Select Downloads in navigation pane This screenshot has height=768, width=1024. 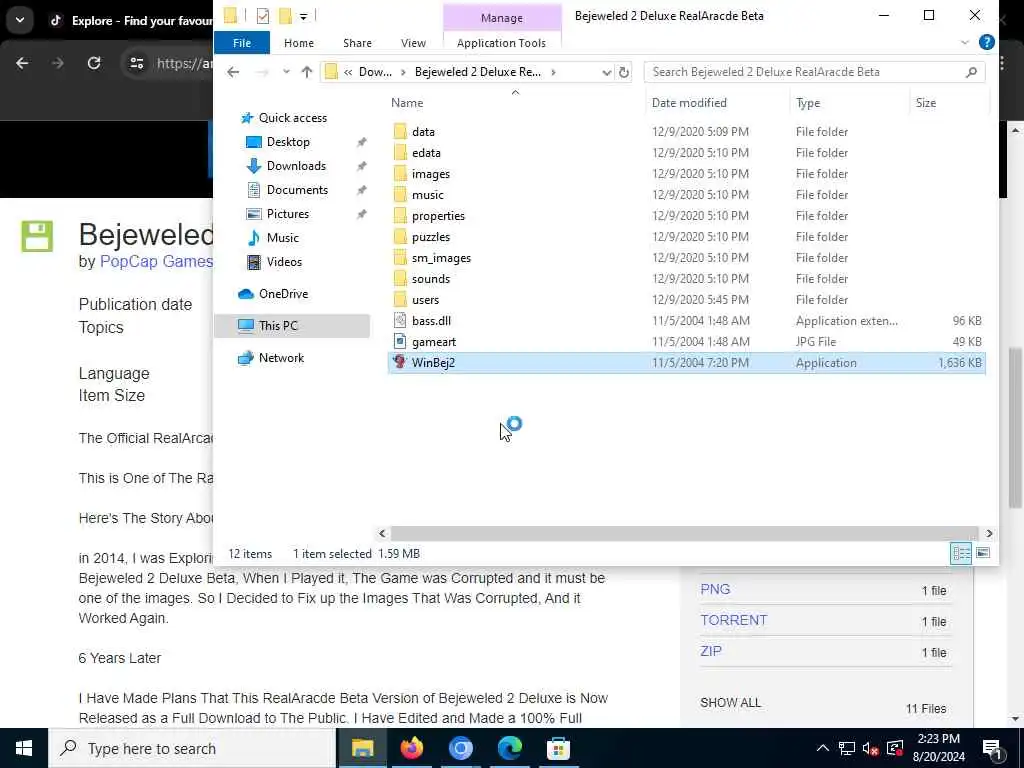pos(296,166)
